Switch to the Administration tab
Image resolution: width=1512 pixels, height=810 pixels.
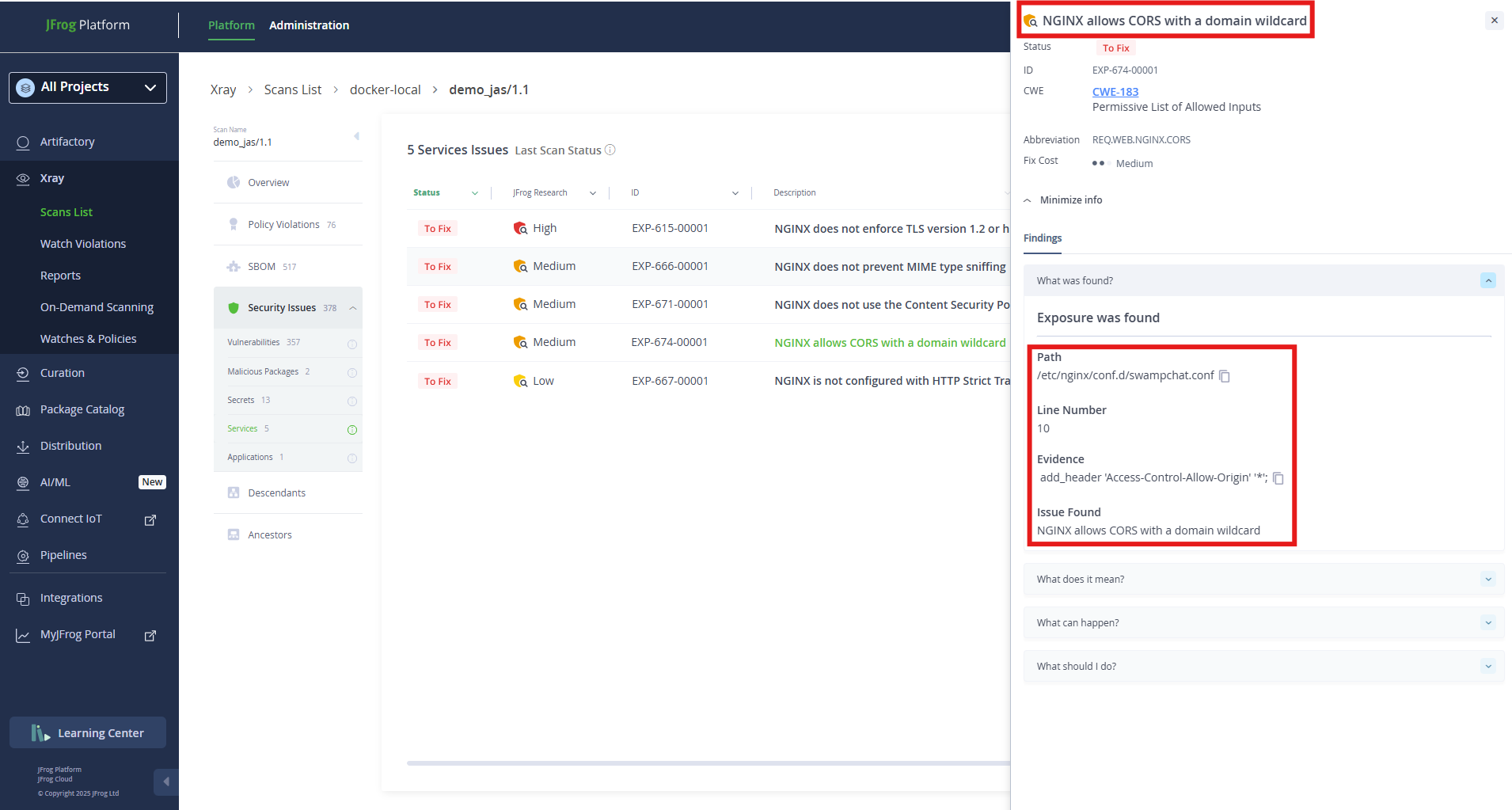click(309, 25)
